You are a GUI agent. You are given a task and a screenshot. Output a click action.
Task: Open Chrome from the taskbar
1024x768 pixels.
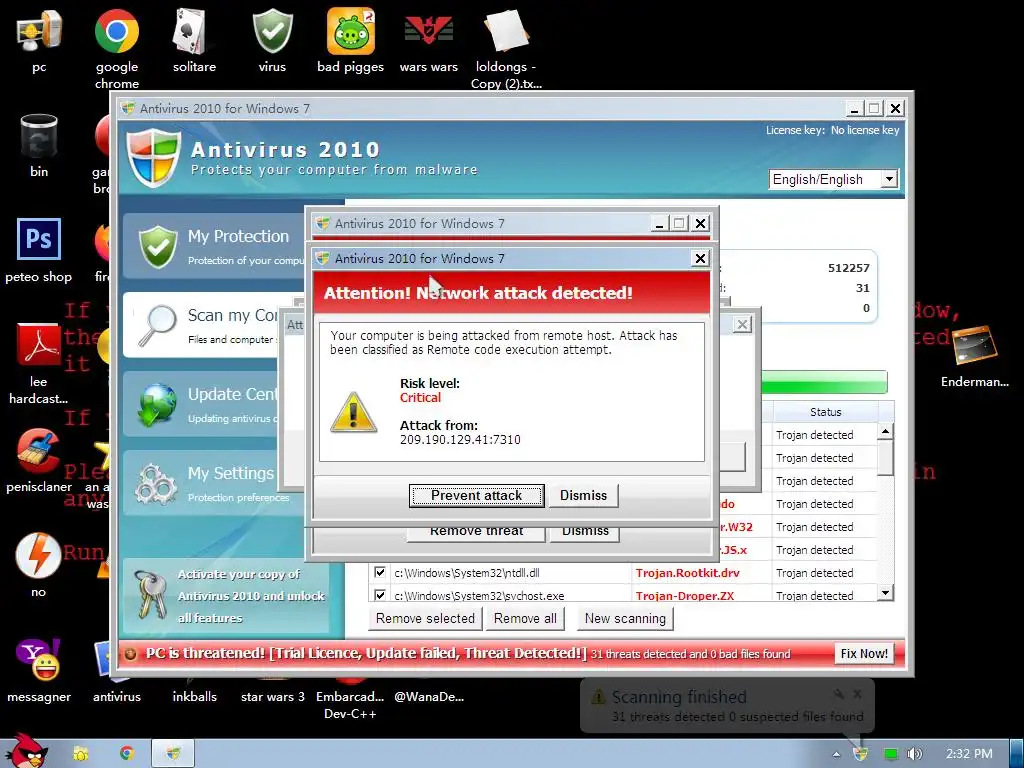(x=127, y=753)
